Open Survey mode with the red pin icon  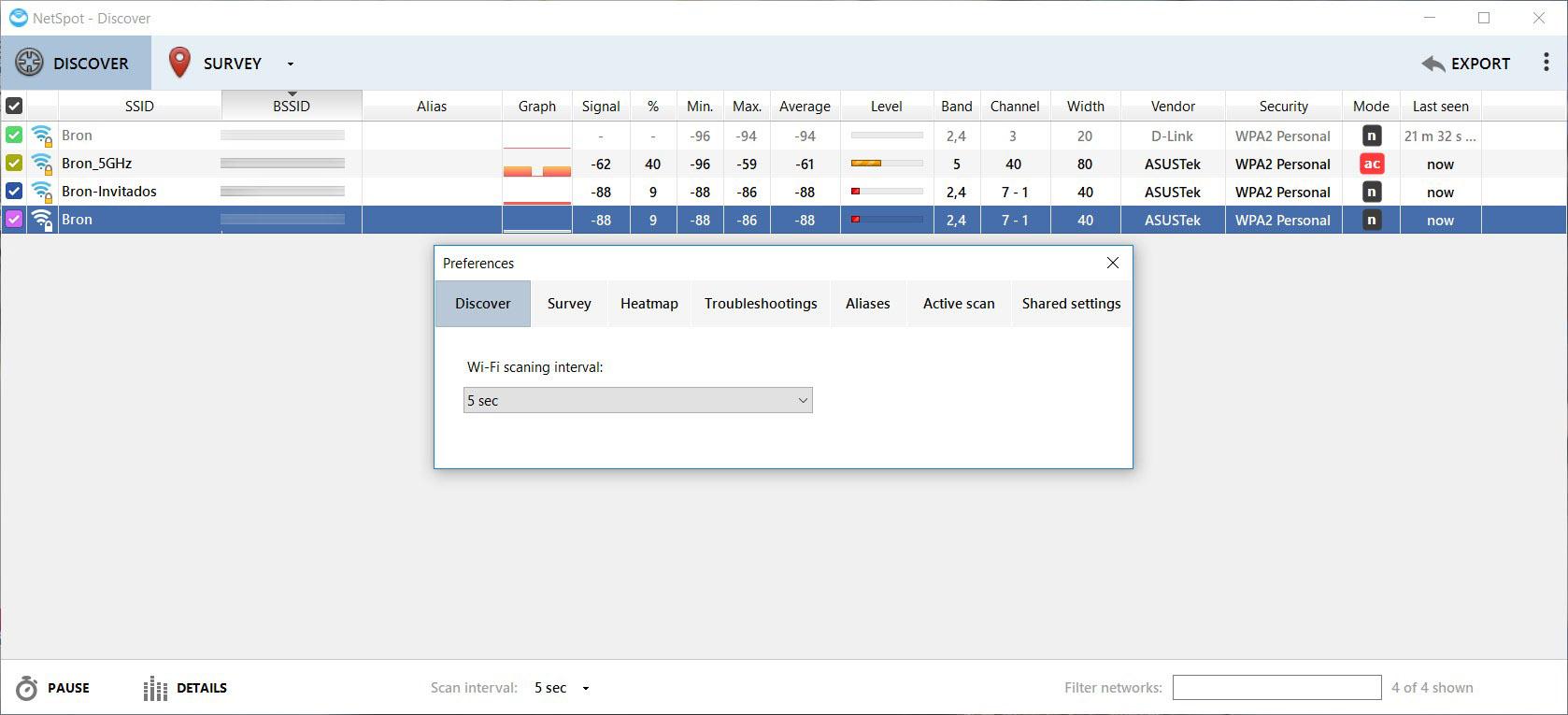[216, 64]
